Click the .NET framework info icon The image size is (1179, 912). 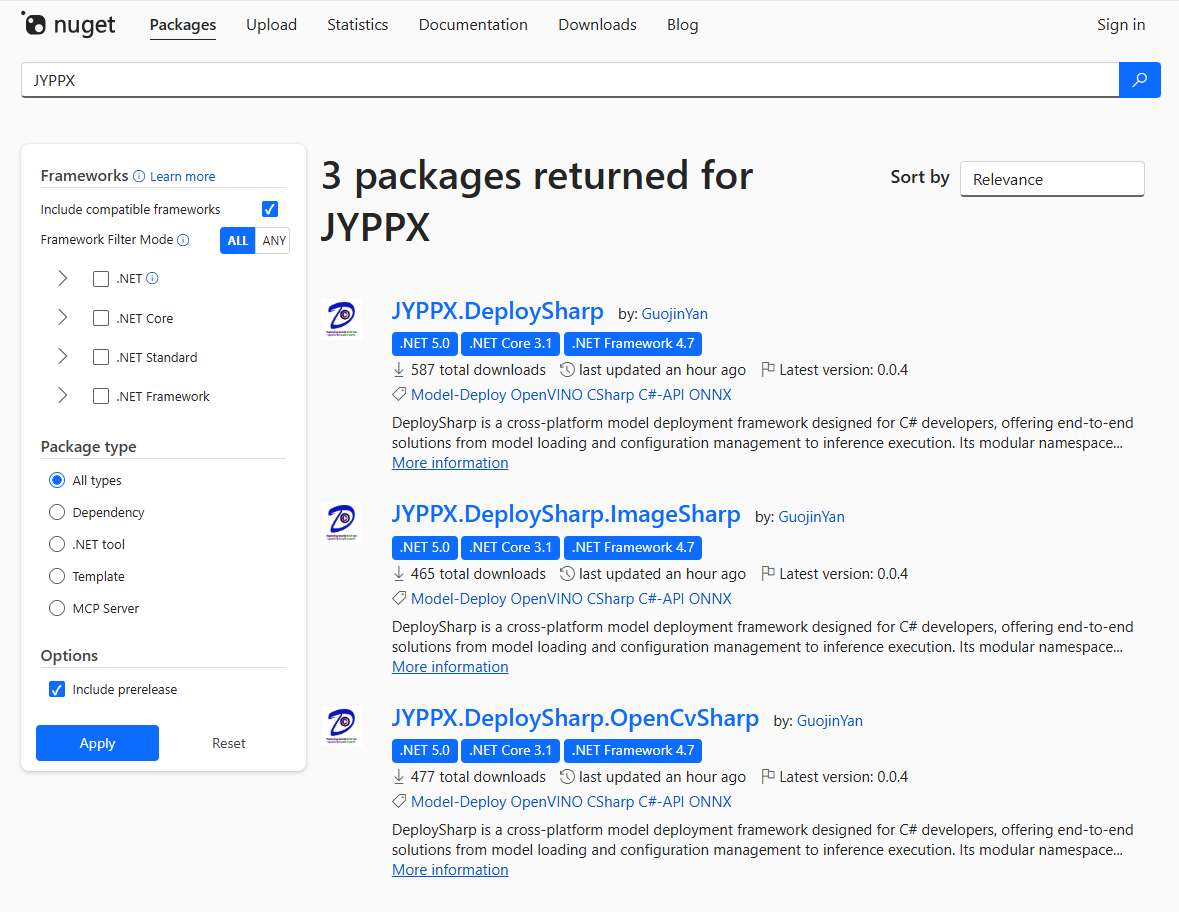click(x=153, y=279)
